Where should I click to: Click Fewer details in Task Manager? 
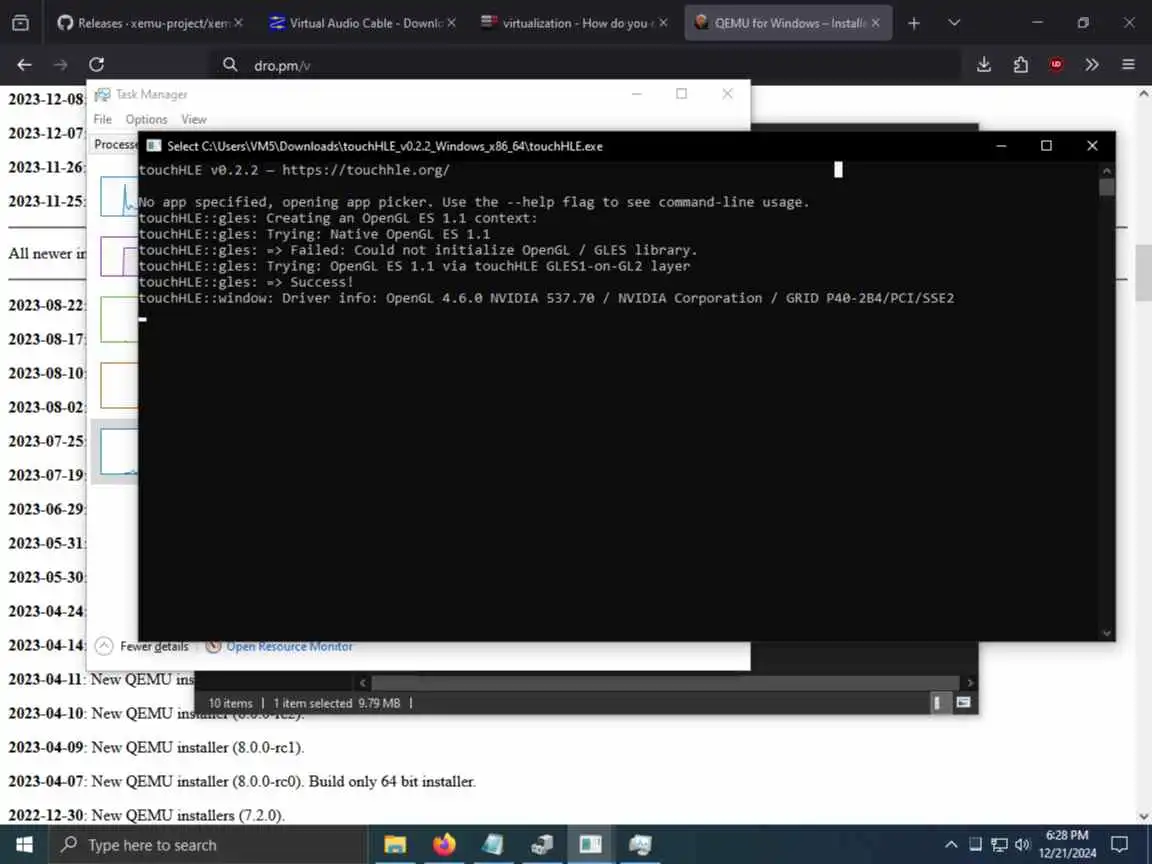click(143, 647)
